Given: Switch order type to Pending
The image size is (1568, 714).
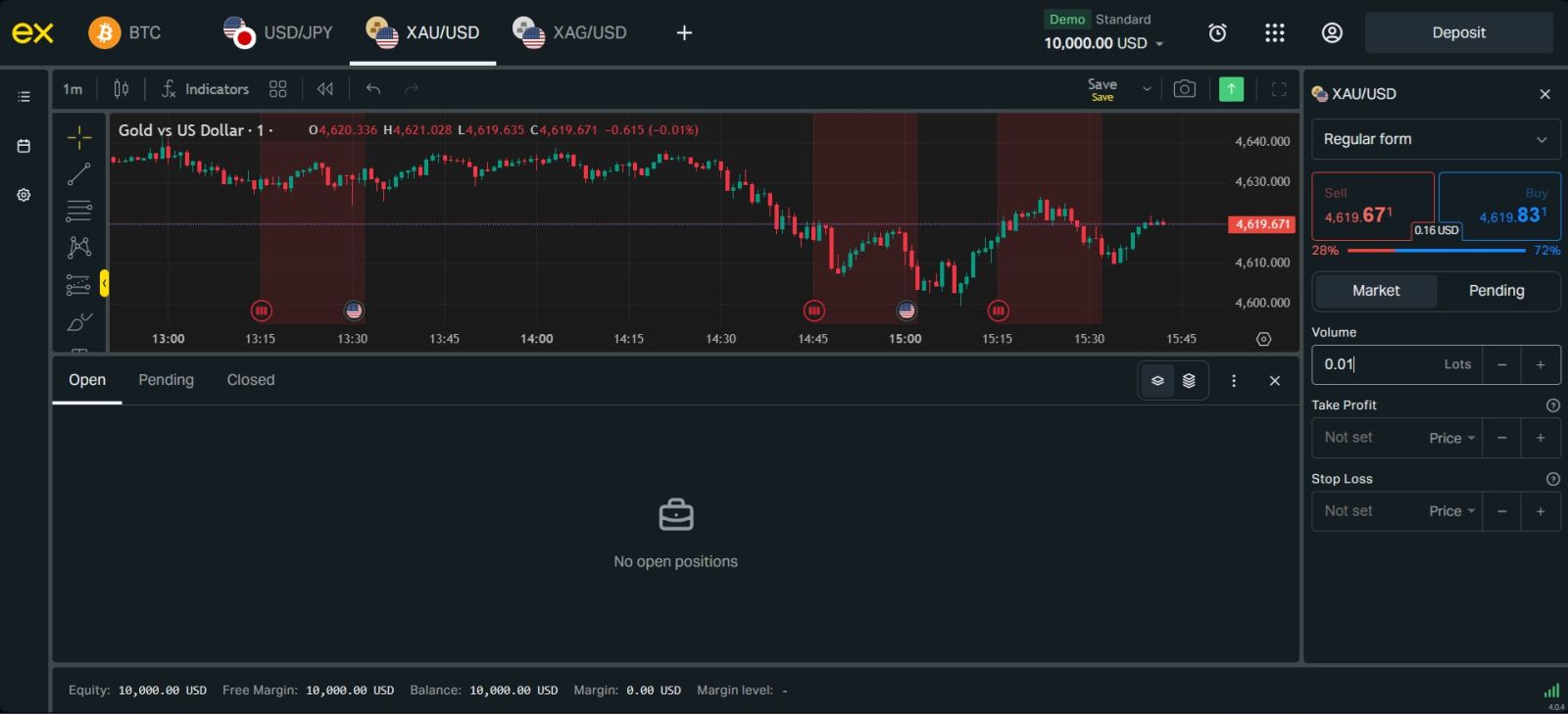Looking at the screenshot, I should pyautogui.click(x=1495, y=291).
